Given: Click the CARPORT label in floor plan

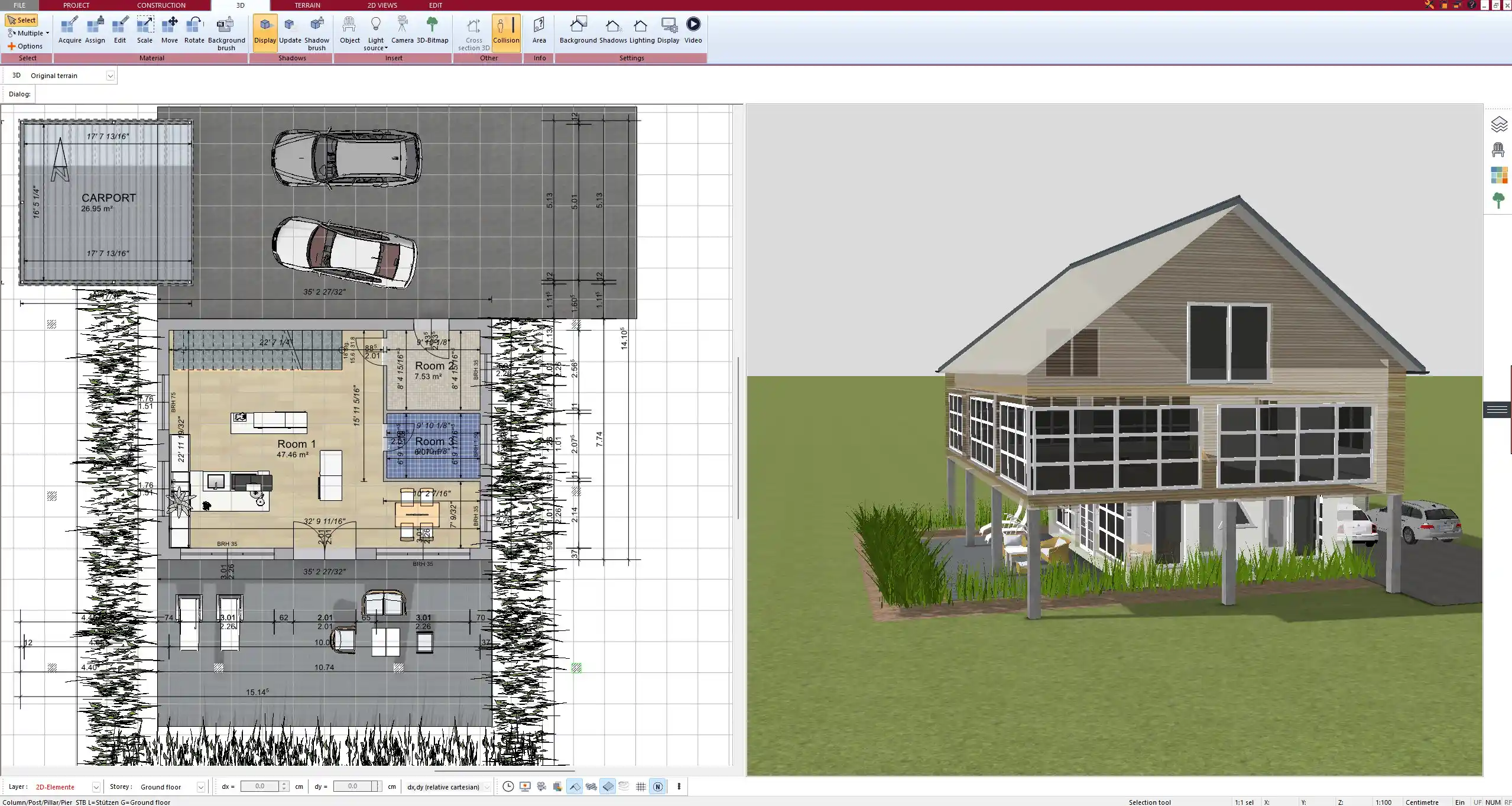Looking at the screenshot, I should click(x=109, y=198).
